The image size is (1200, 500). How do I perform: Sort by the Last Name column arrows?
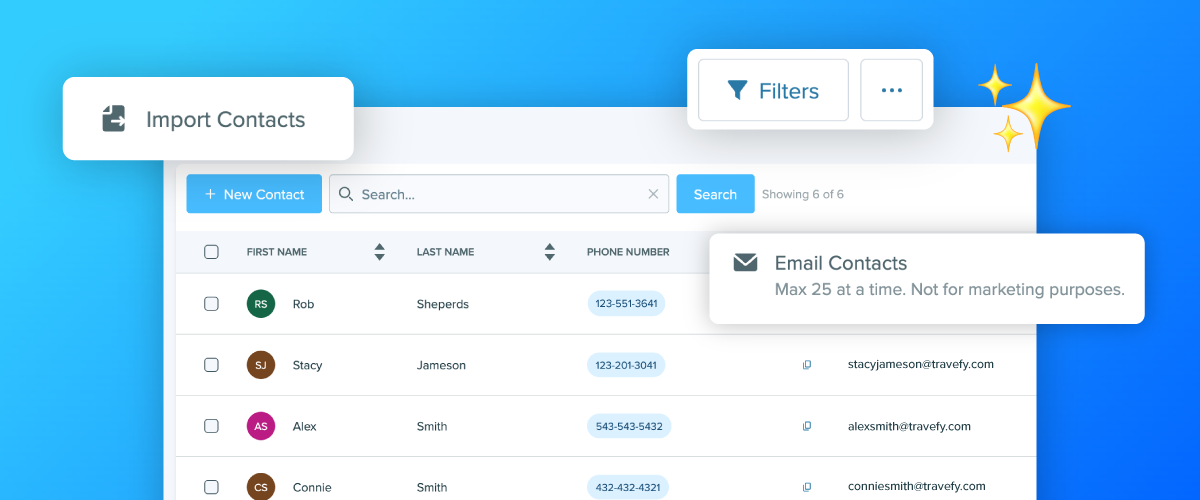pos(549,252)
